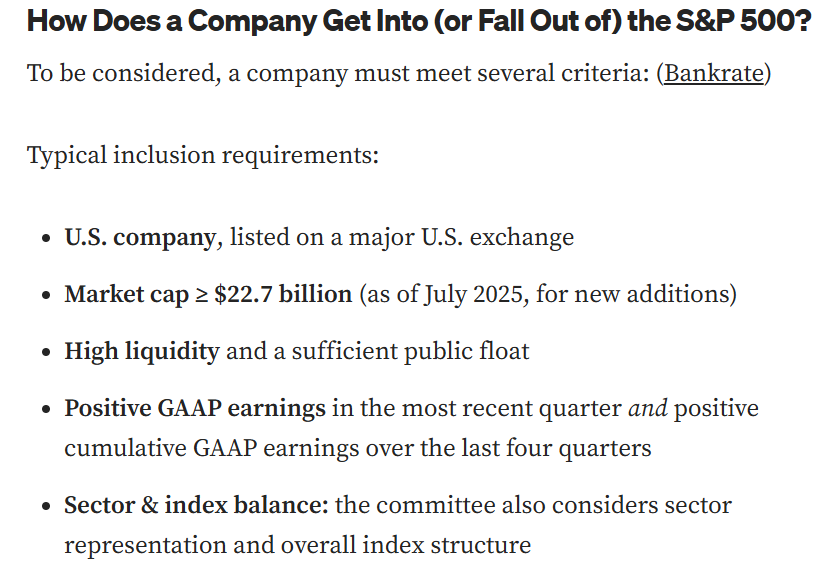
Task: Click the bullet point before 'Sector & index balance'
Action: coord(47,508)
